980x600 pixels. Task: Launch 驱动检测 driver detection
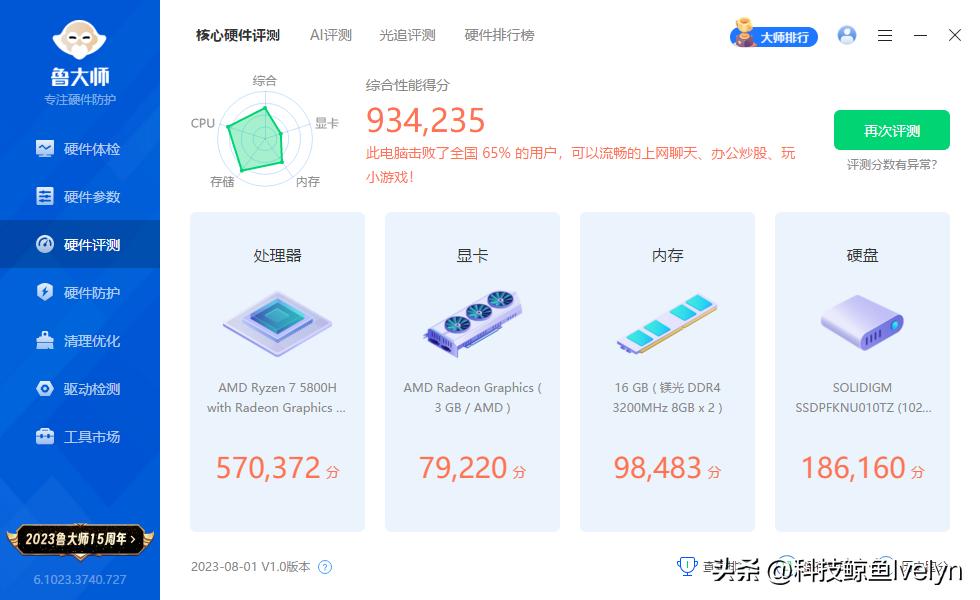pos(80,388)
